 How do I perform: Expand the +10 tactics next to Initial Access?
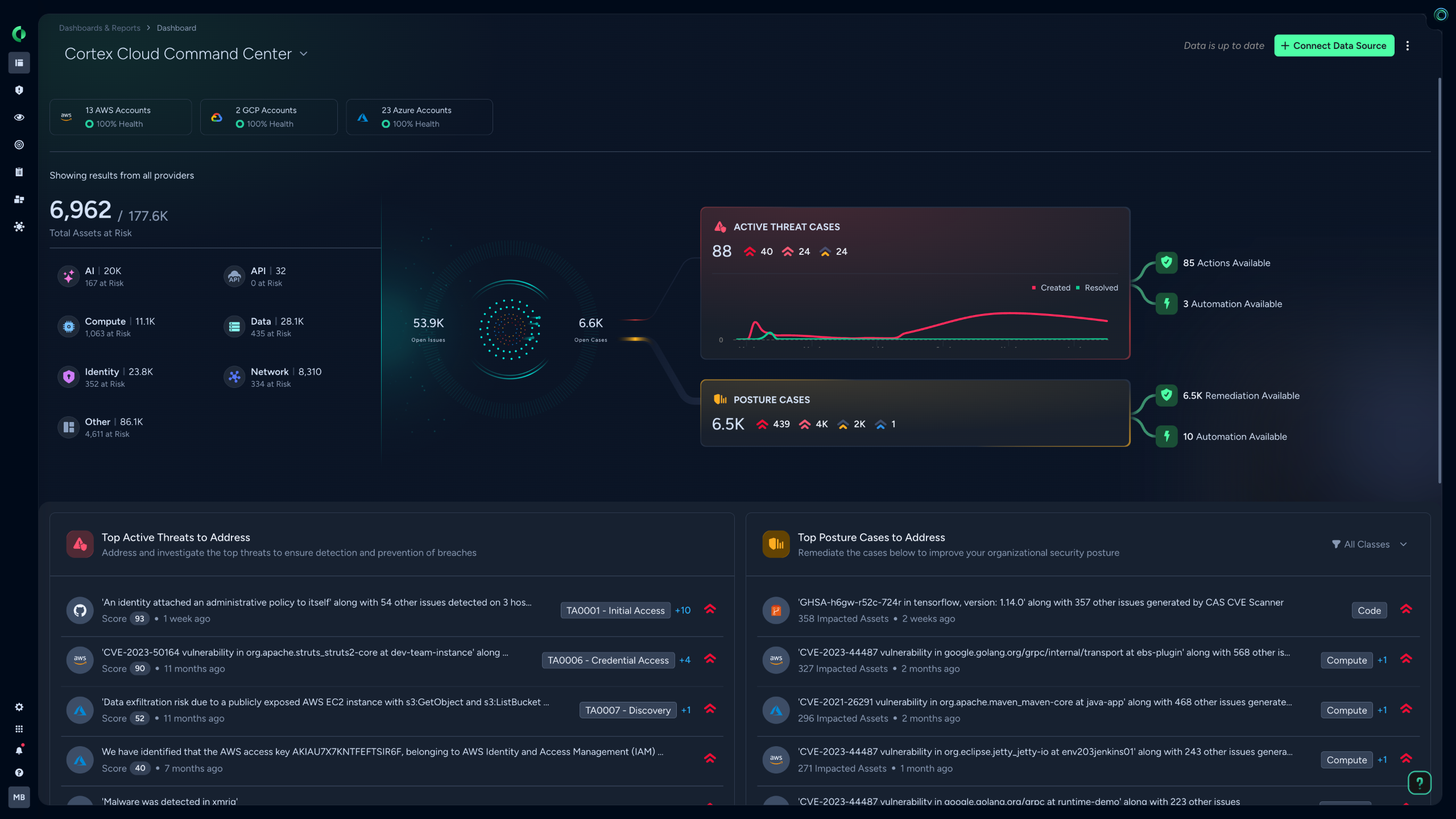[x=682, y=610]
